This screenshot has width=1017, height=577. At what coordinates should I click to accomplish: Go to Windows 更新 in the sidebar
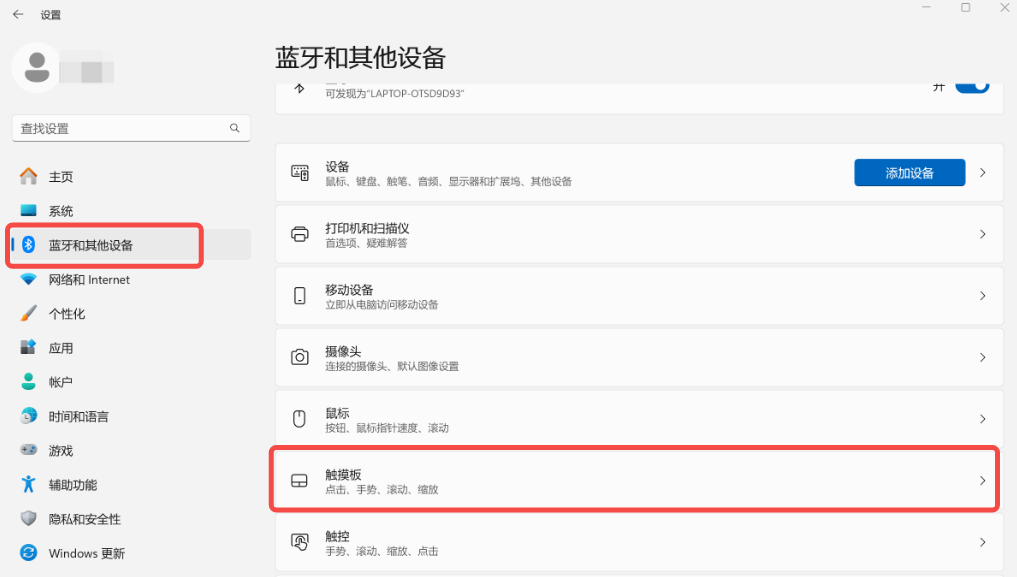click(87, 553)
